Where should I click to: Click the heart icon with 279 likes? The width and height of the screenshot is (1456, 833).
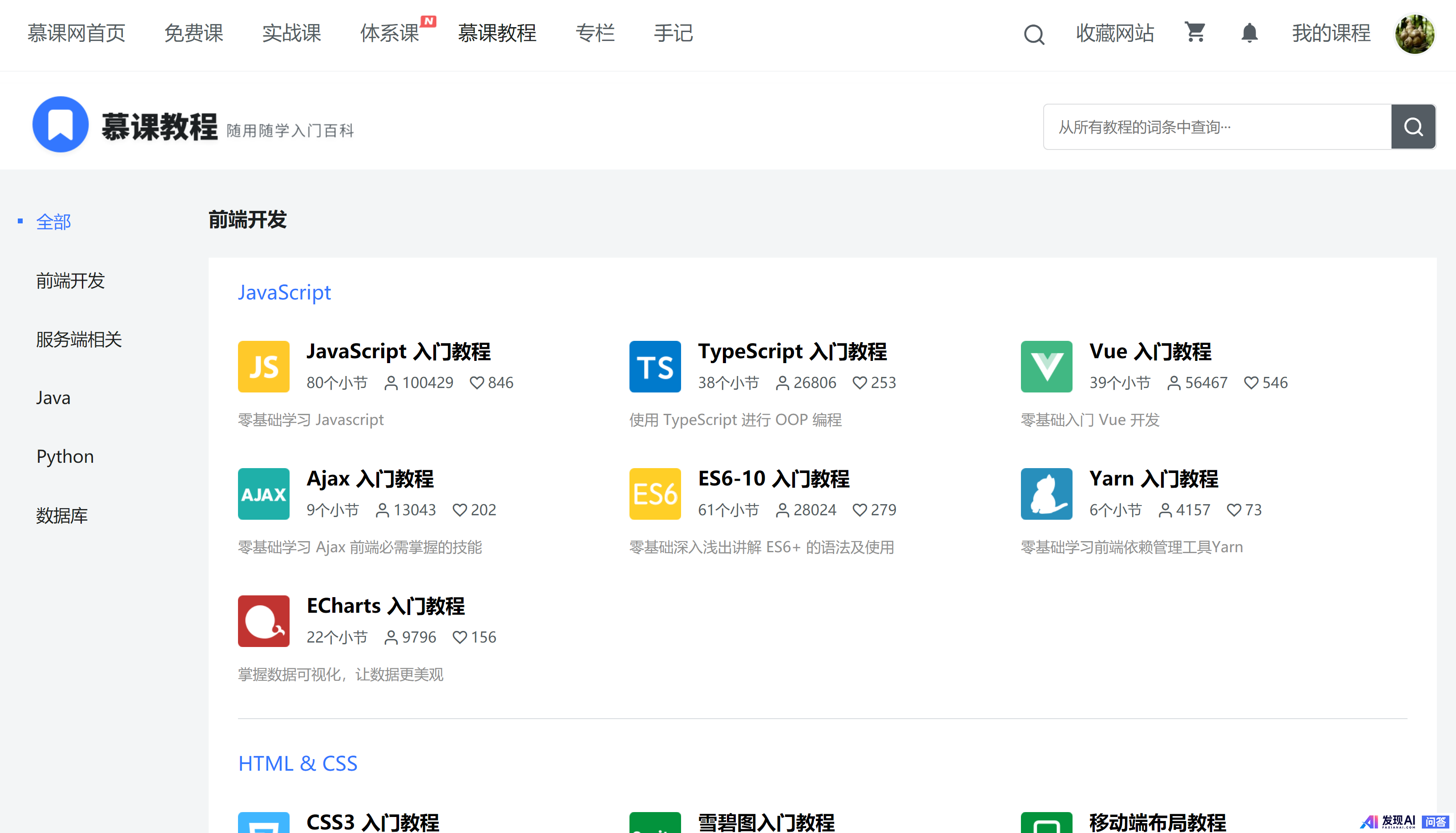click(859, 510)
